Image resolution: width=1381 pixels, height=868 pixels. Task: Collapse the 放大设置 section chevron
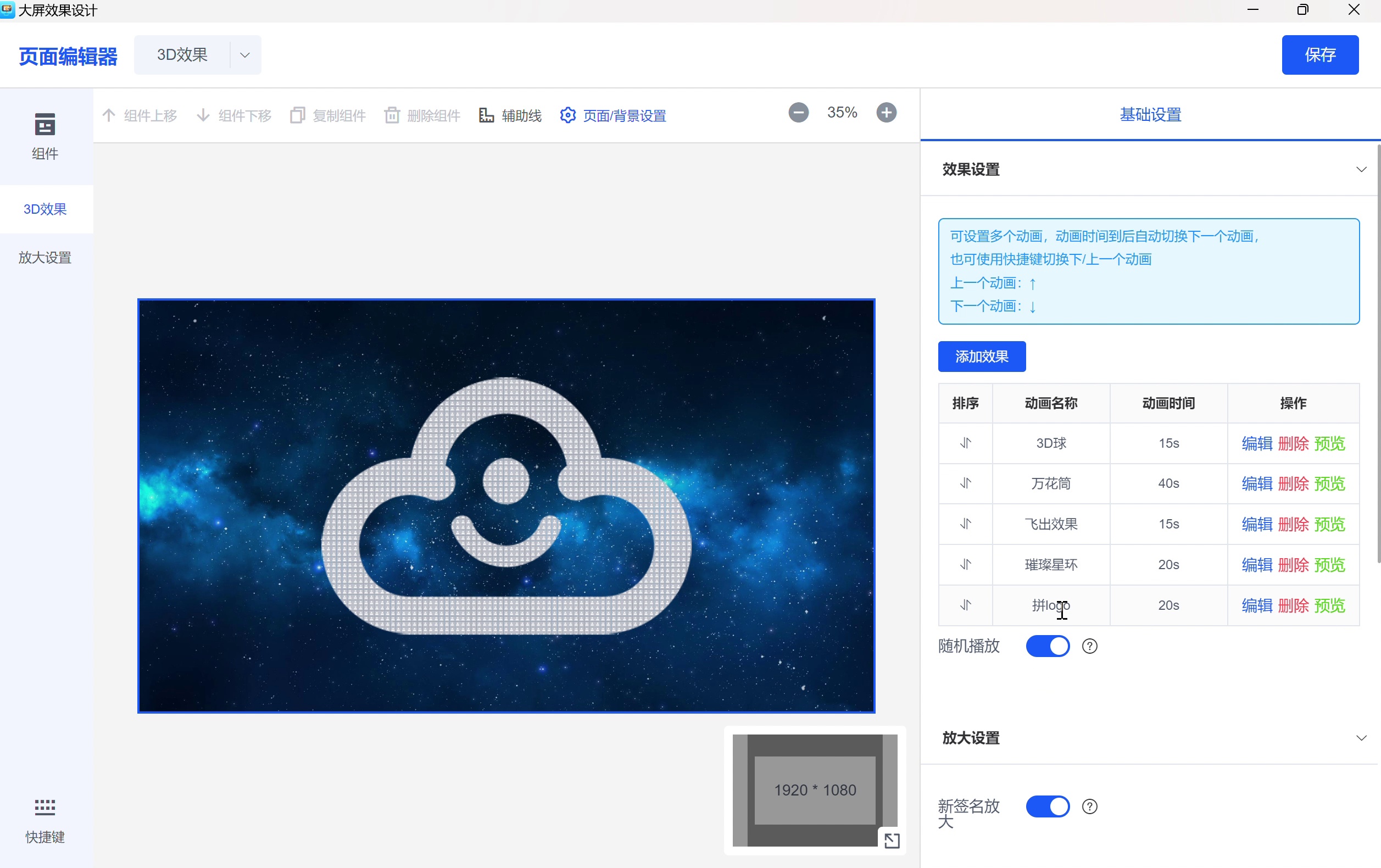pyautogui.click(x=1361, y=738)
